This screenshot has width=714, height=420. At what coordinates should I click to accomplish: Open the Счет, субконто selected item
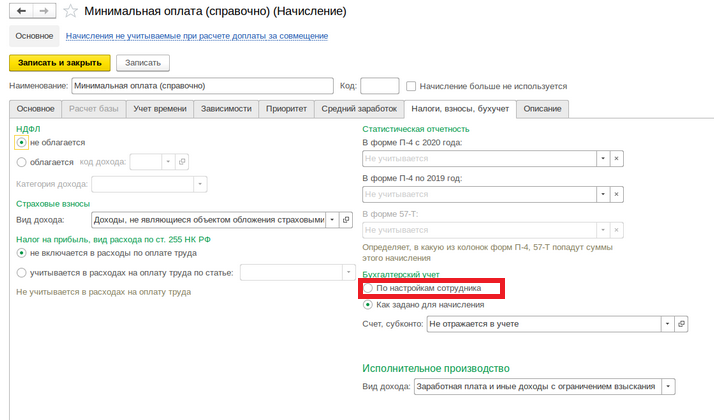pos(681,324)
